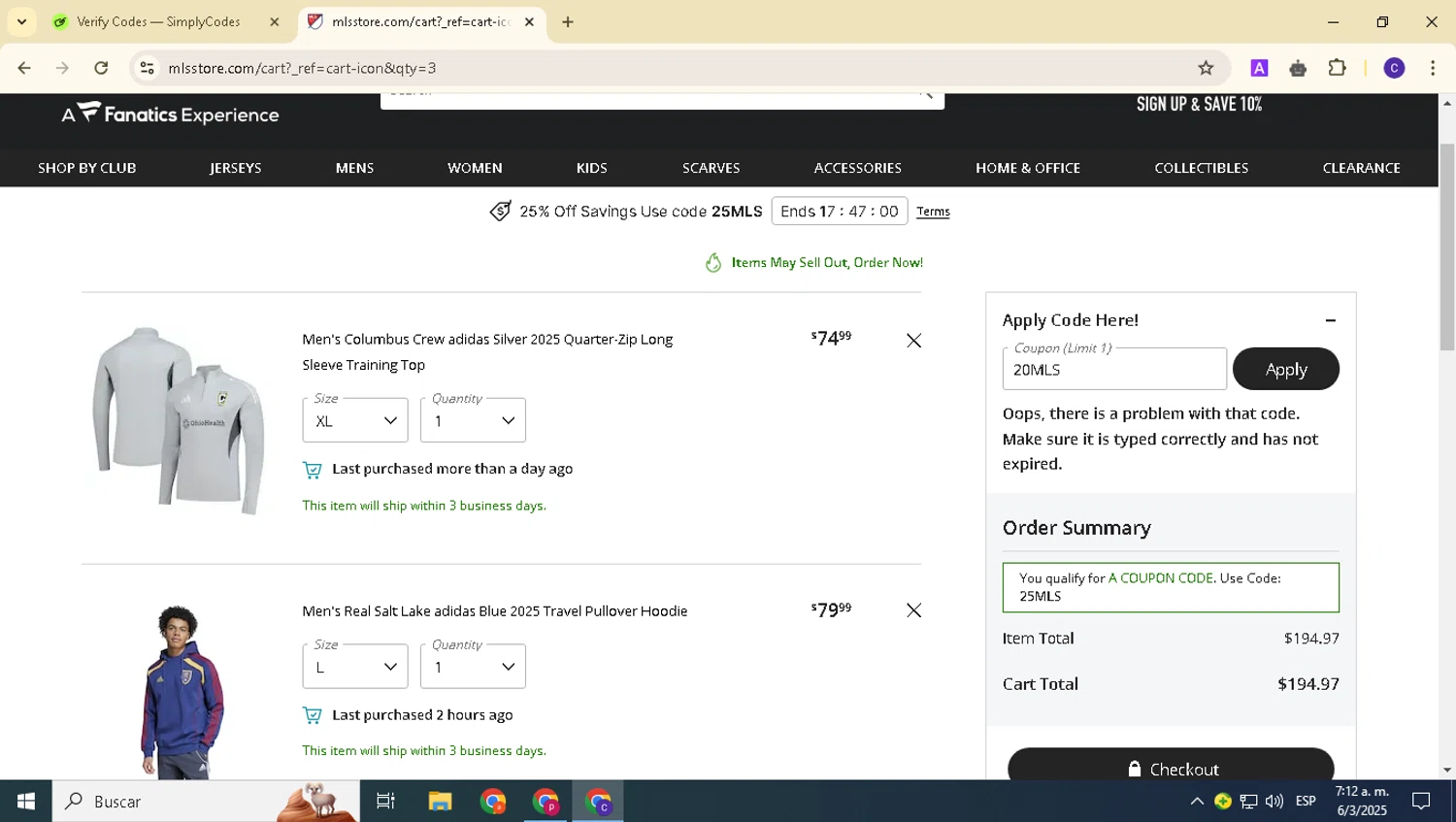Remove the Columbus Crew training top from cart
This screenshot has height=822, width=1456.
coord(913,341)
